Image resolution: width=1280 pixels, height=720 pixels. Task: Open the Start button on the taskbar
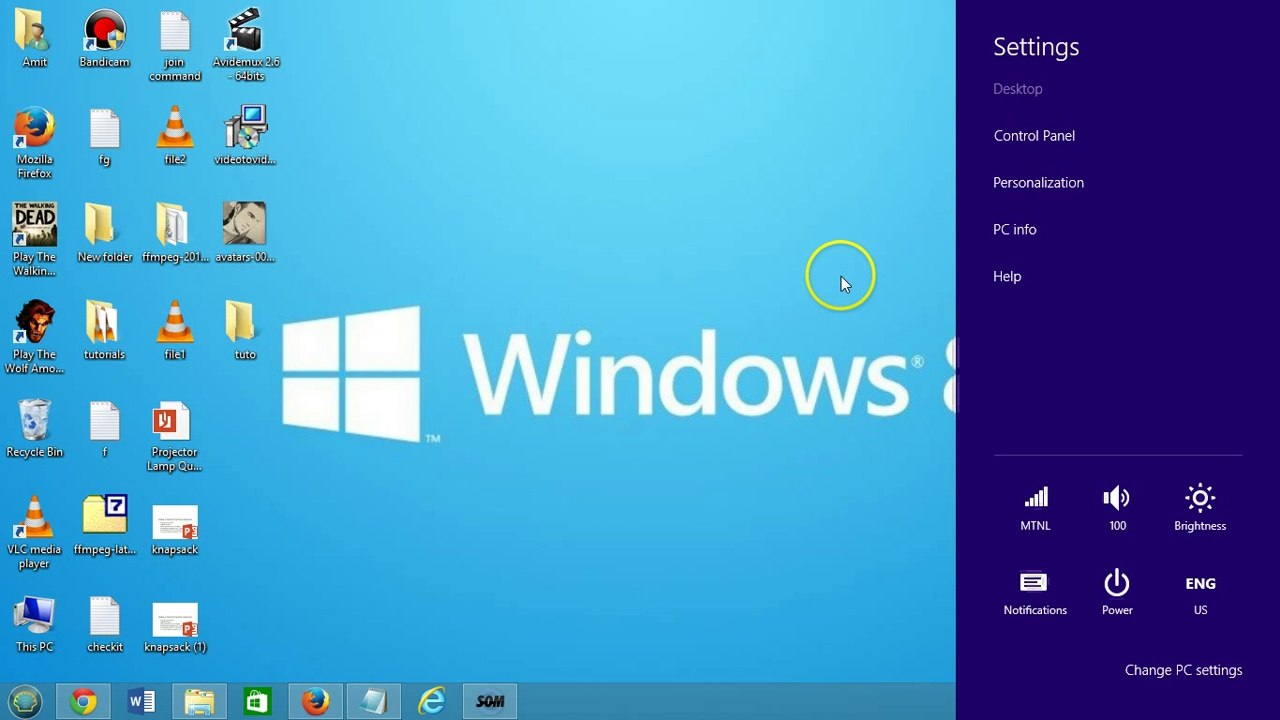pos(25,702)
